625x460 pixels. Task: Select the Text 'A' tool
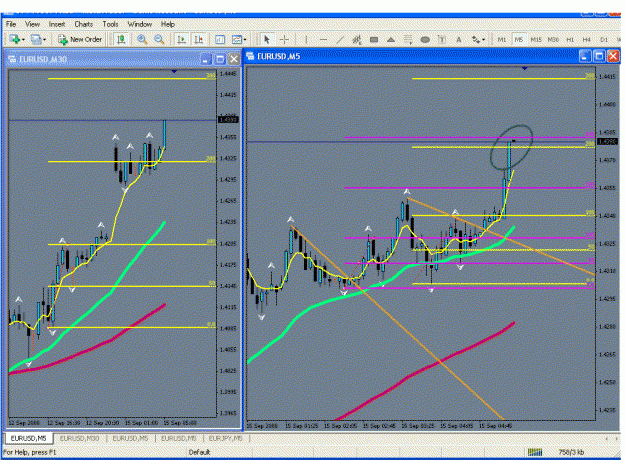(x=459, y=39)
